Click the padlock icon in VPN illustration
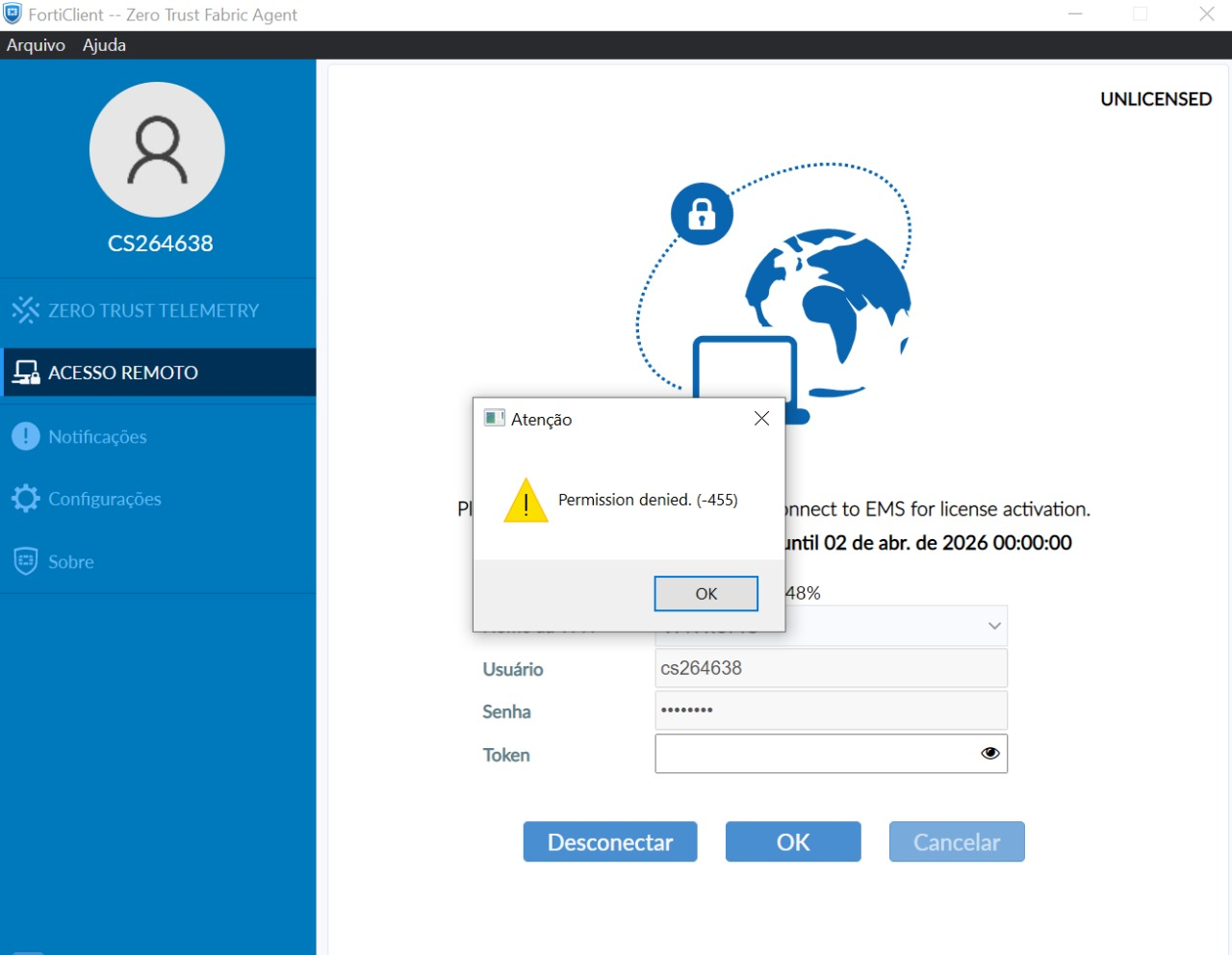The height and width of the screenshot is (955, 1232). [702, 214]
